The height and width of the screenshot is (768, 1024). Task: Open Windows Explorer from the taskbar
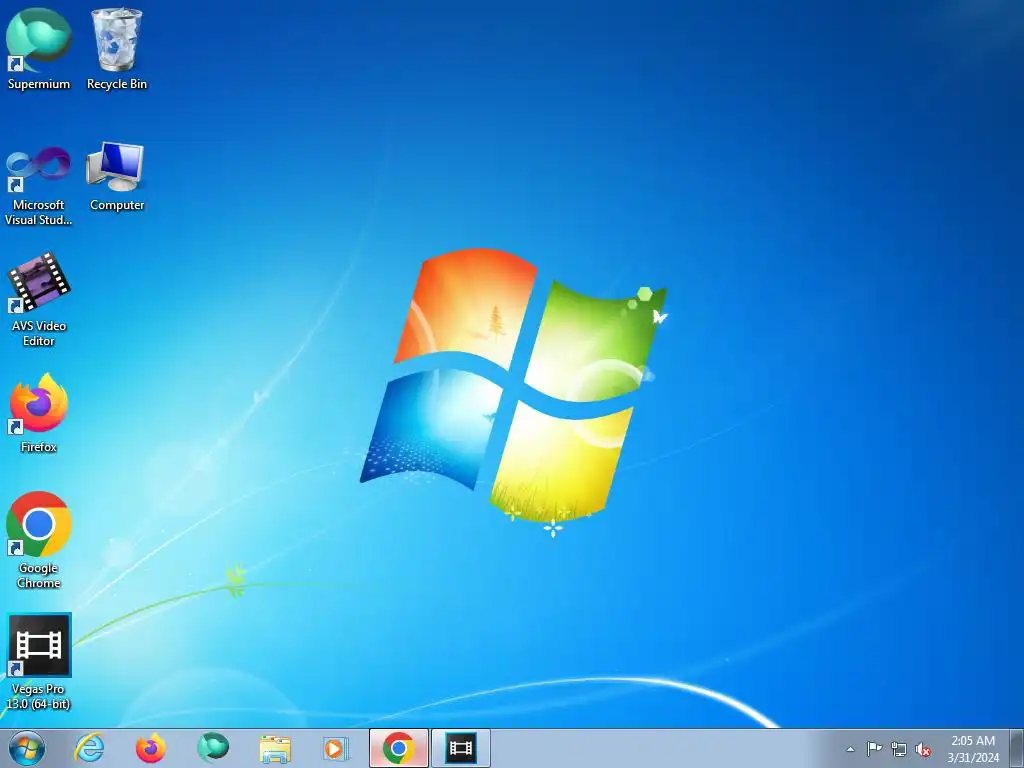tap(275, 748)
